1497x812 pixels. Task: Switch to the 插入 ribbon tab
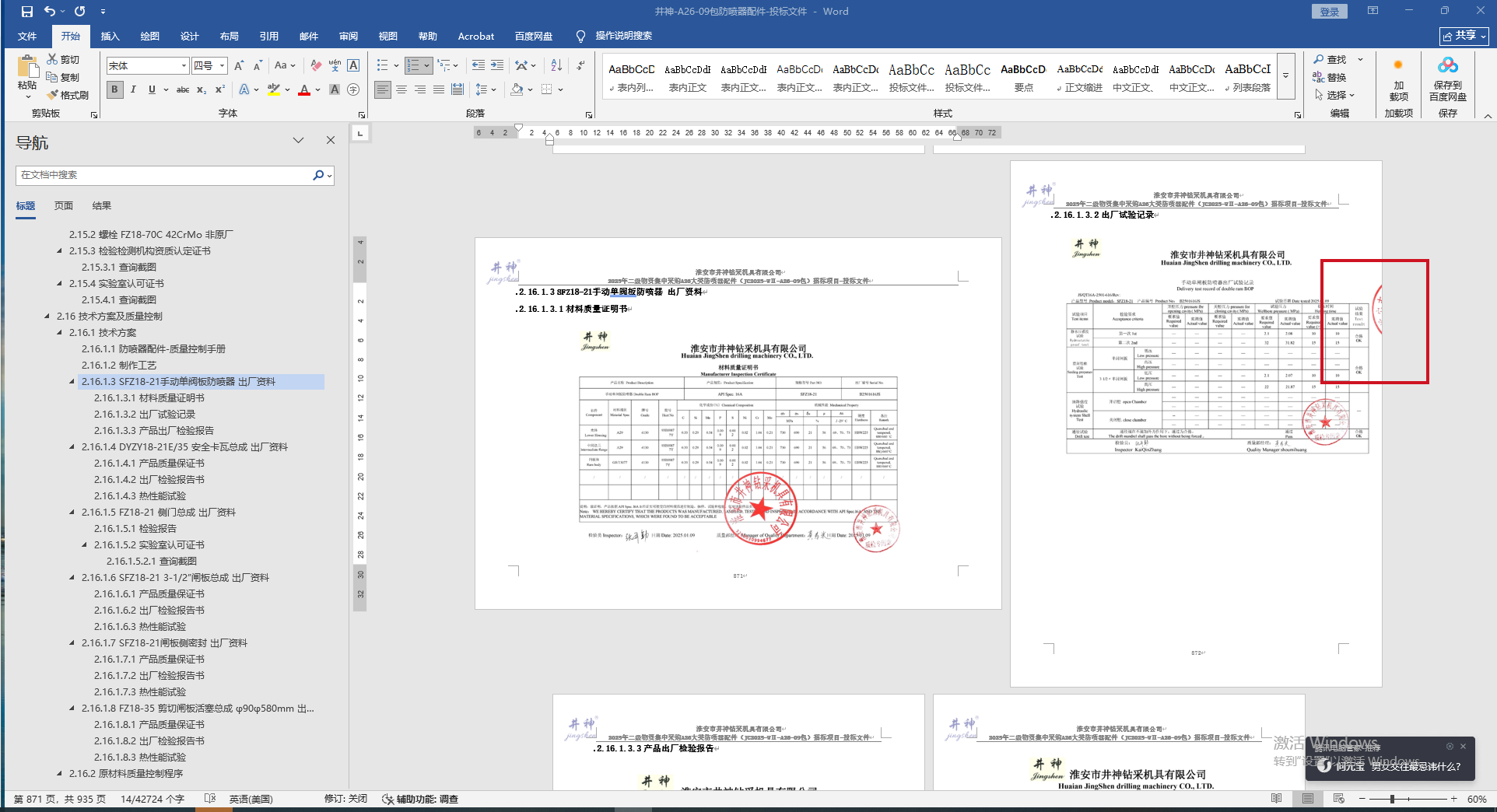coord(110,37)
